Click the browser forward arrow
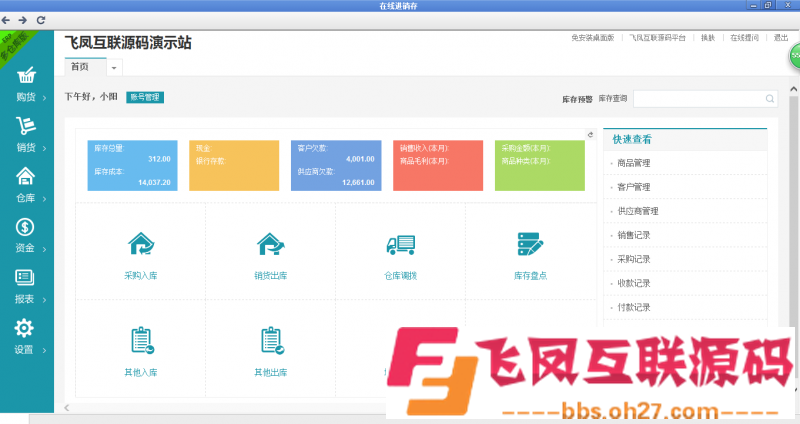Image resolution: width=800 pixels, height=424 pixels. 23,20
